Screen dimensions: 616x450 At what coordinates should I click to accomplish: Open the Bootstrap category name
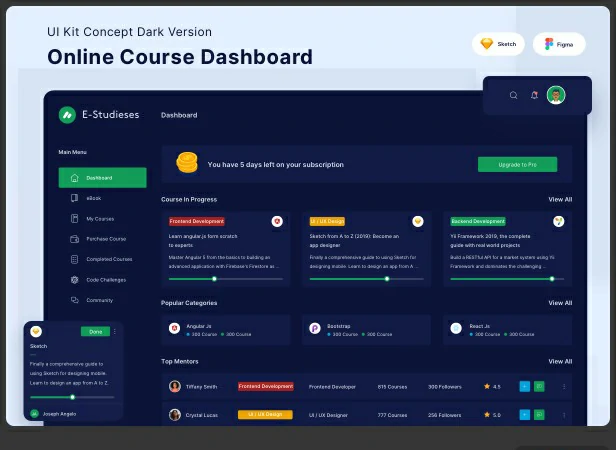click(339, 326)
